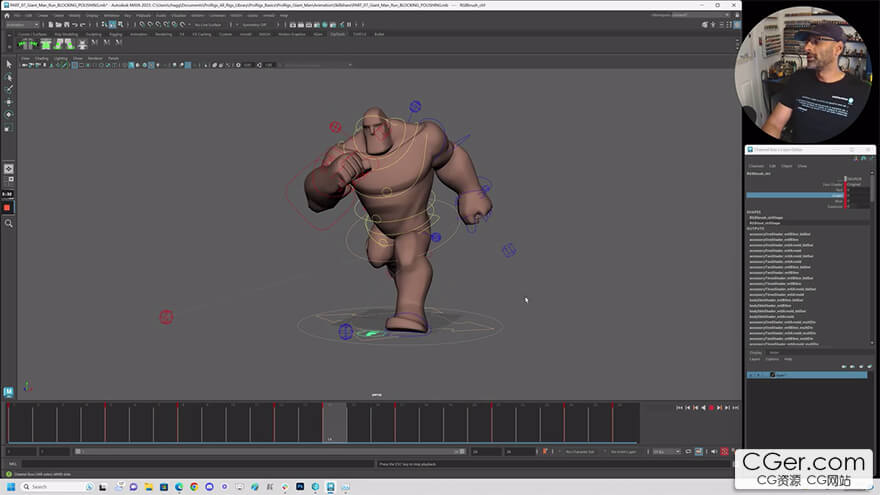880x495 pixels.
Task: Click the single-pane layout icon
Action: click(8, 168)
